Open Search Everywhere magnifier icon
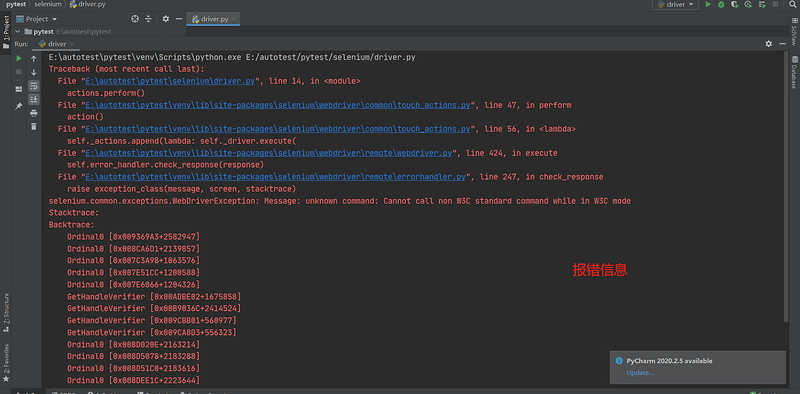The image size is (800, 394). [792, 5]
